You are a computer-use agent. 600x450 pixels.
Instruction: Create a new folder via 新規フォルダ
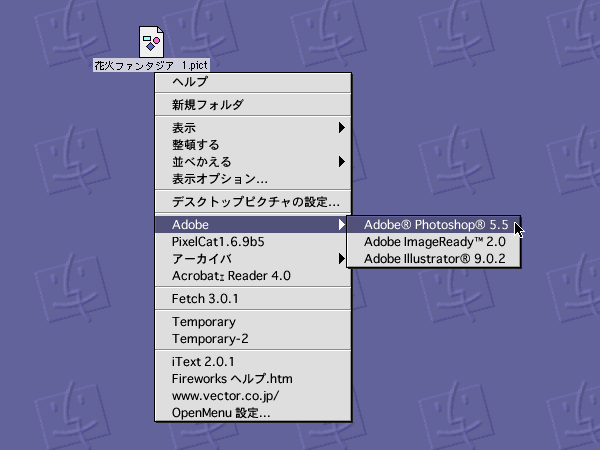click(253, 104)
